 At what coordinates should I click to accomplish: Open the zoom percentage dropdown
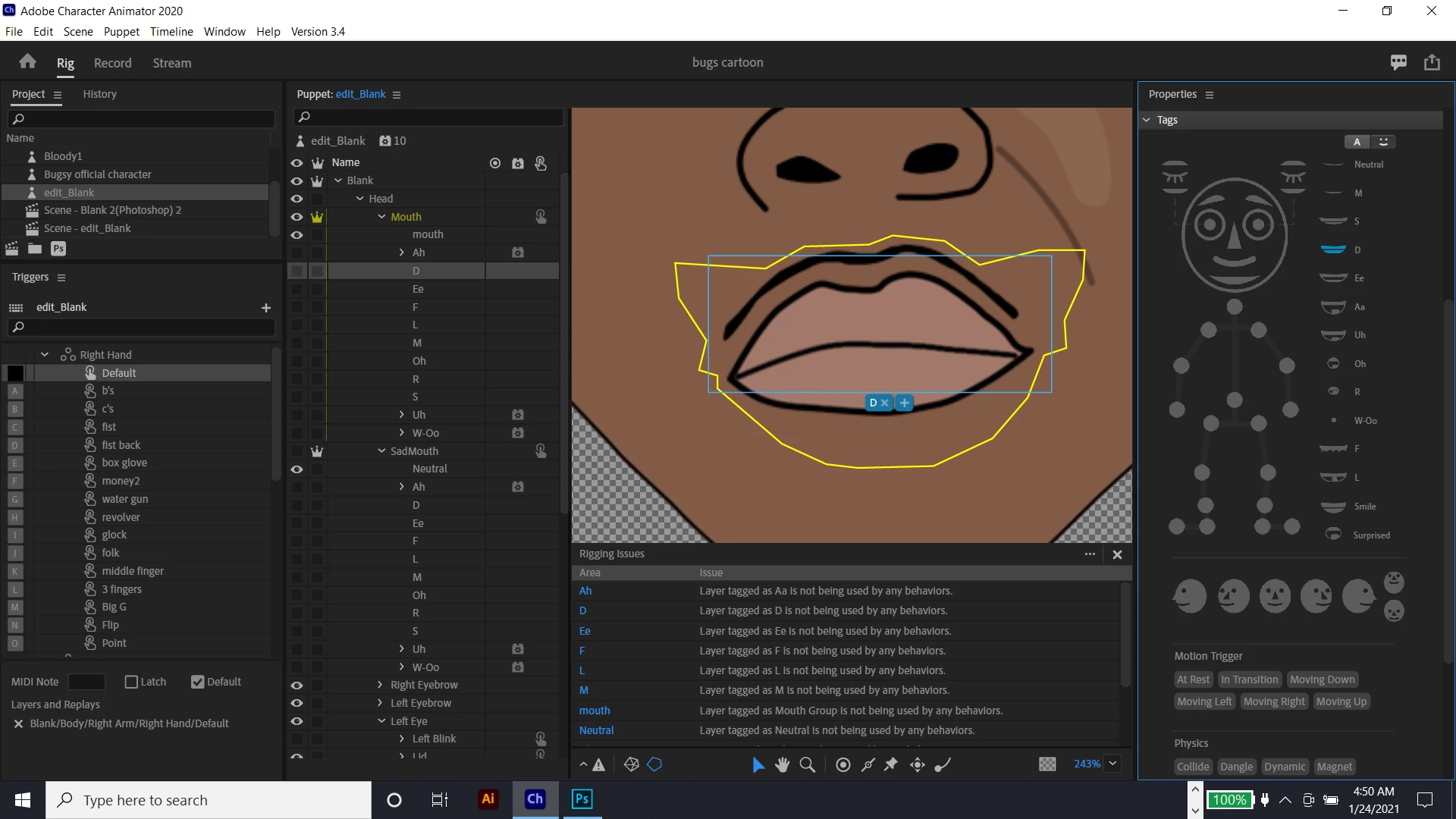[x=1112, y=764]
